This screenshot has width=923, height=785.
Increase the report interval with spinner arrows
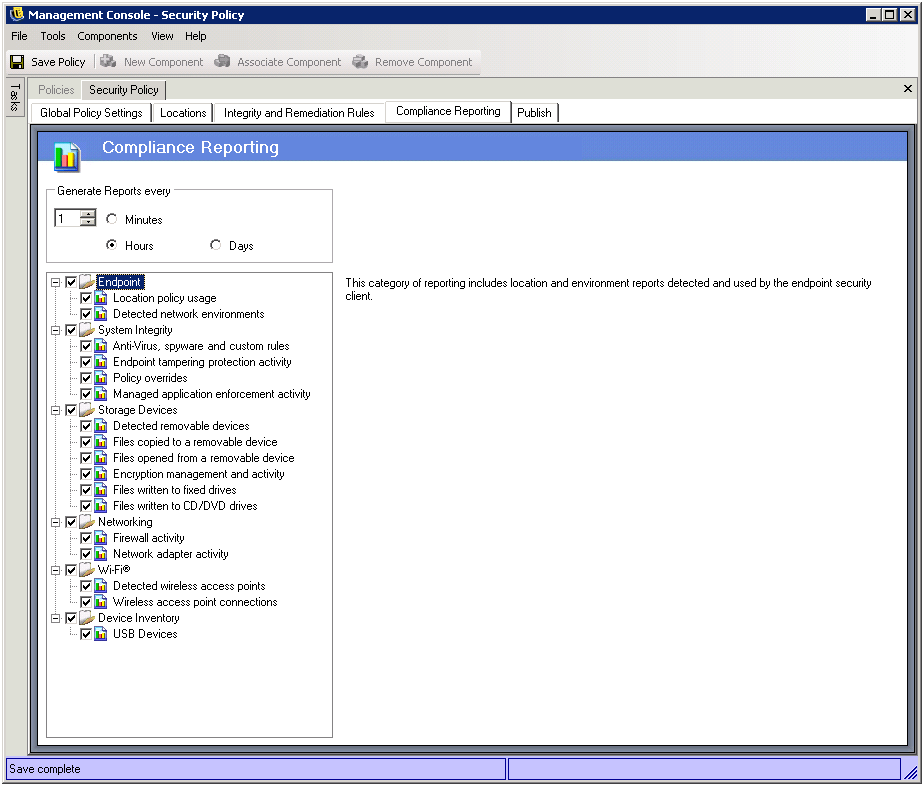coord(88,214)
